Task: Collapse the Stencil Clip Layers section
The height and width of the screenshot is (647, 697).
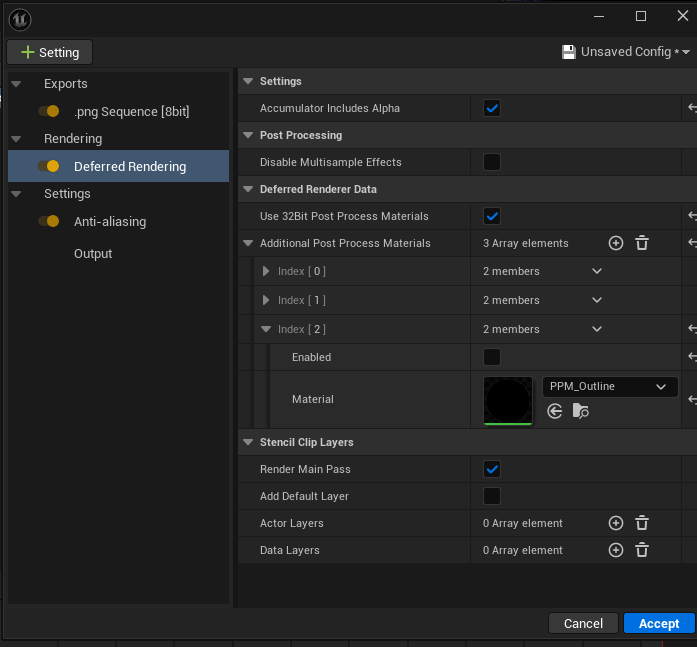Action: (x=248, y=442)
